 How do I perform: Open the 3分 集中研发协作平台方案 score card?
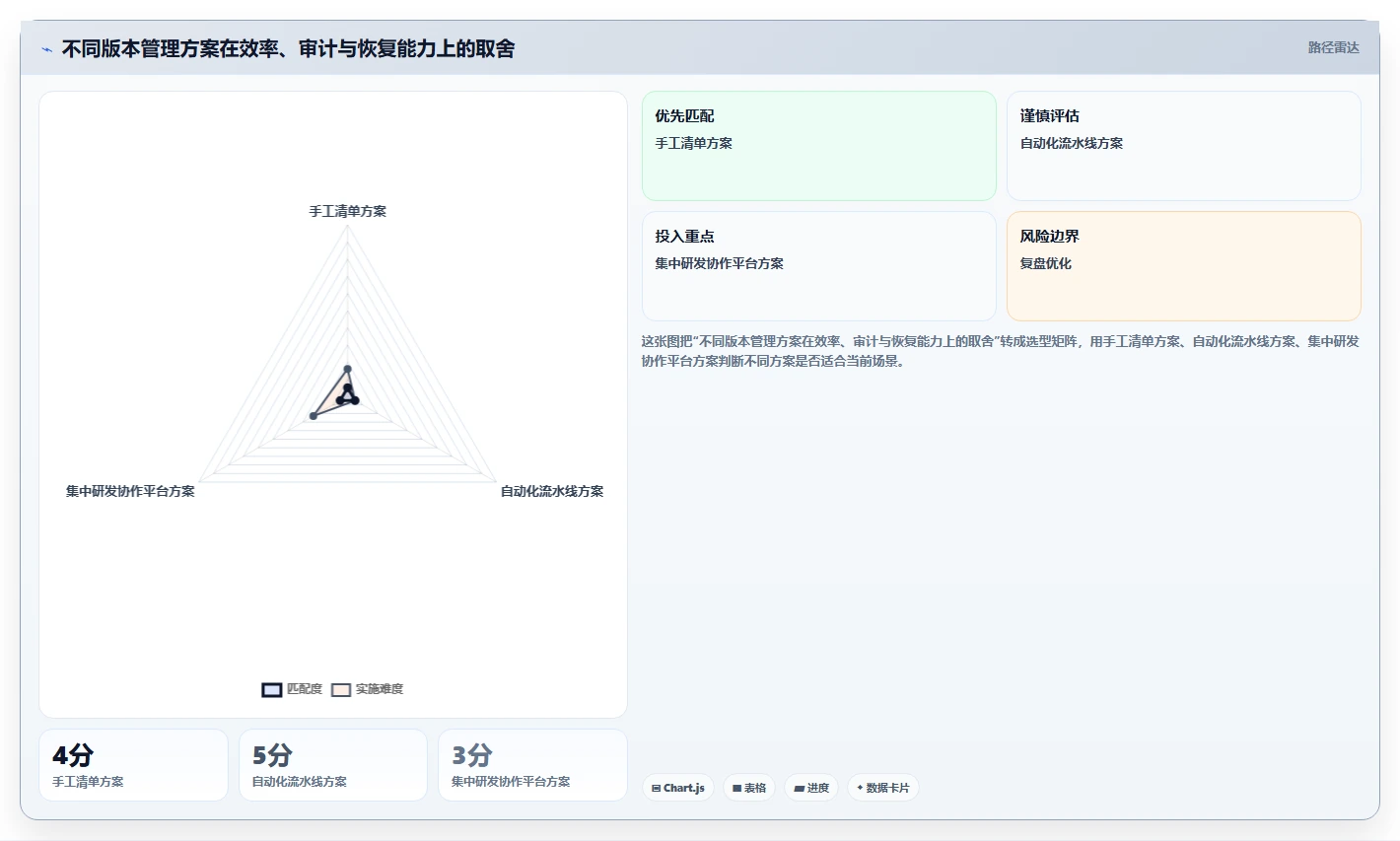click(x=532, y=765)
